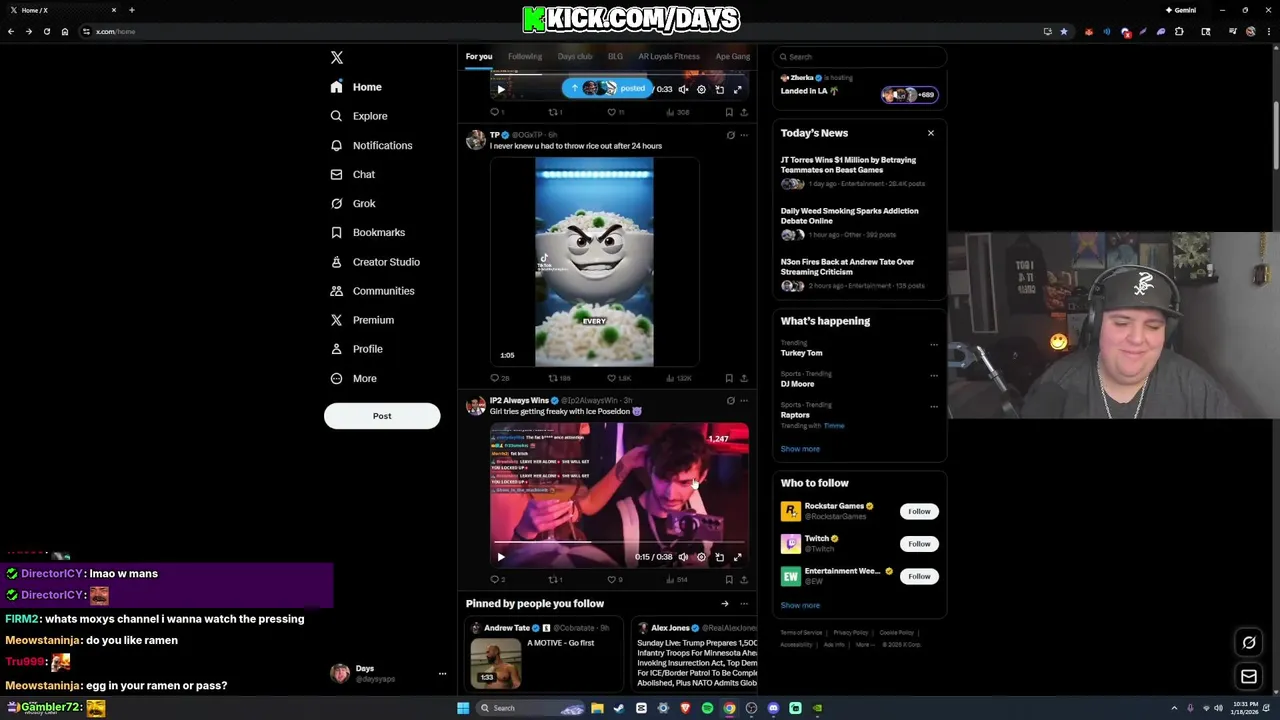
Task: Switch to AR Loyals Fitness tab
Action: [669, 57]
